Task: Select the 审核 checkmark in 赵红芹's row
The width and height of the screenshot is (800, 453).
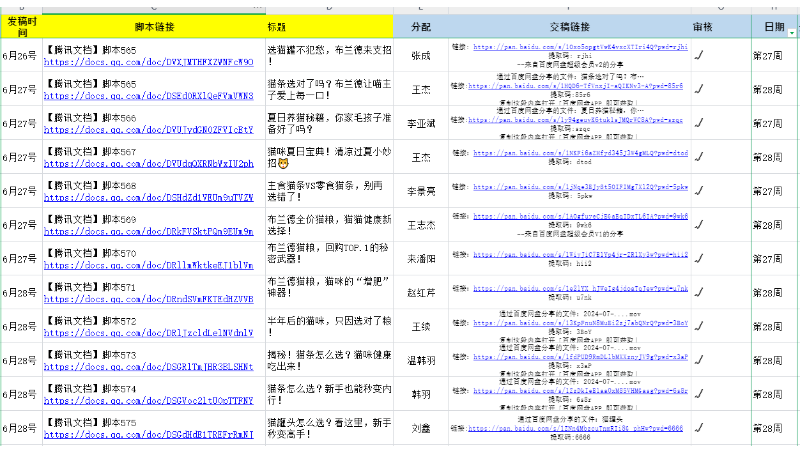Action: [699, 292]
